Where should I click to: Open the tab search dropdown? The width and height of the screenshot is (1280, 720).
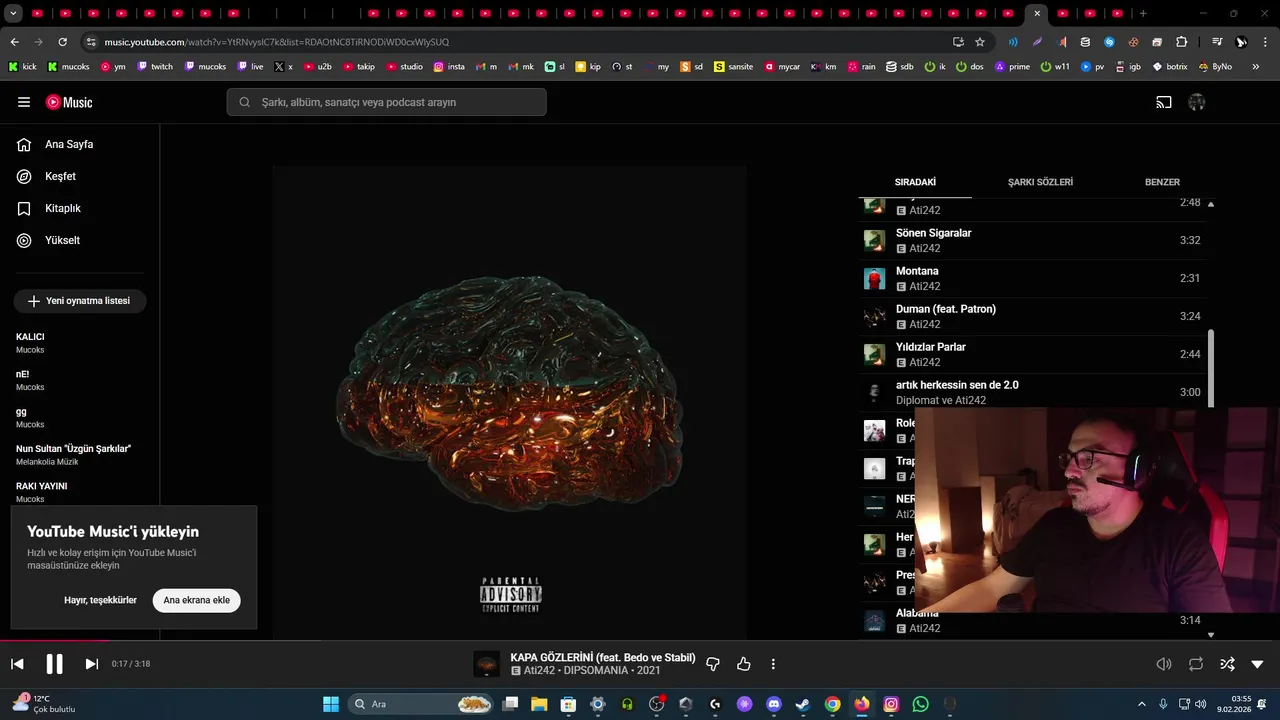[13, 13]
